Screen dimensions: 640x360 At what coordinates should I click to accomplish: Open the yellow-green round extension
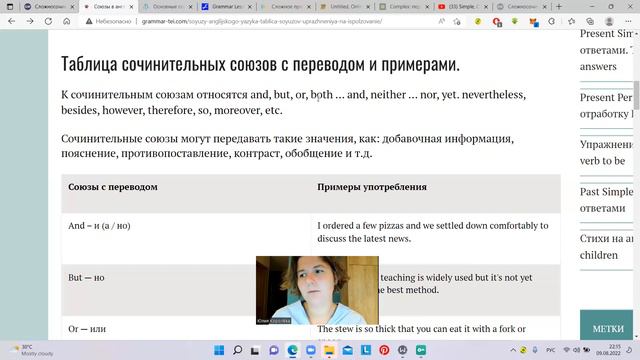478,21
